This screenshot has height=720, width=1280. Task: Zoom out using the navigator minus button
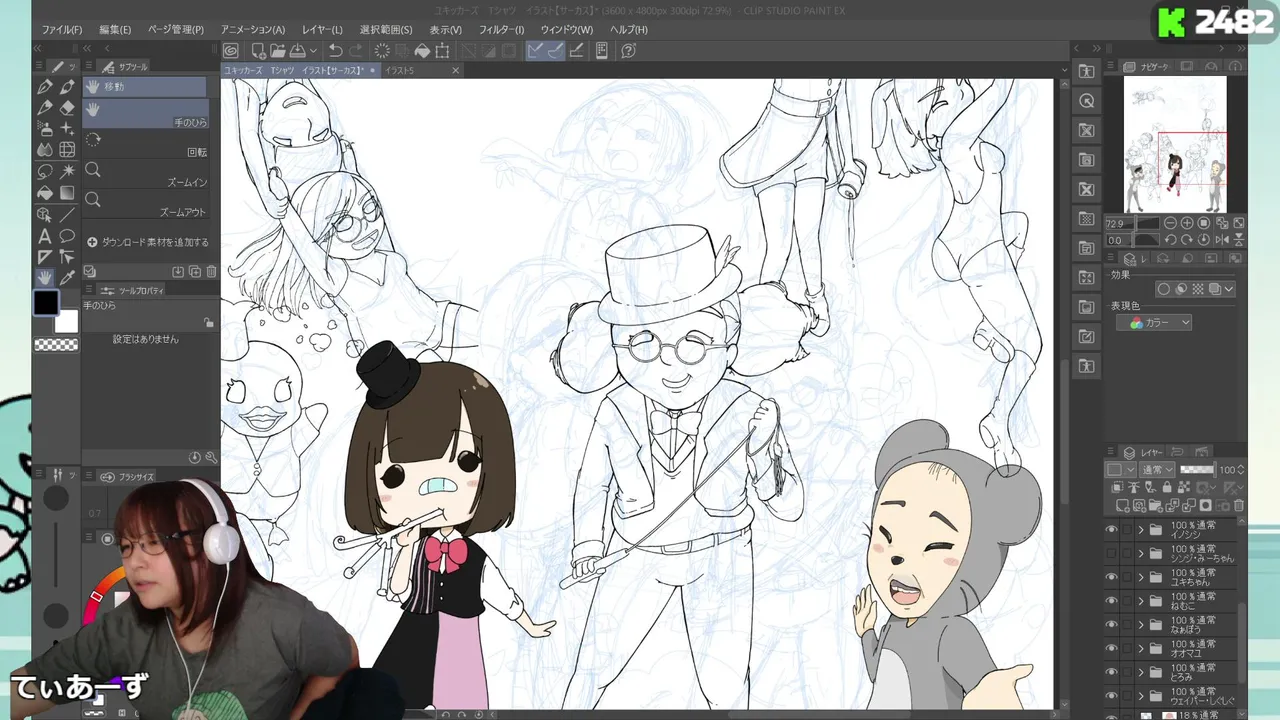(1171, 224)
